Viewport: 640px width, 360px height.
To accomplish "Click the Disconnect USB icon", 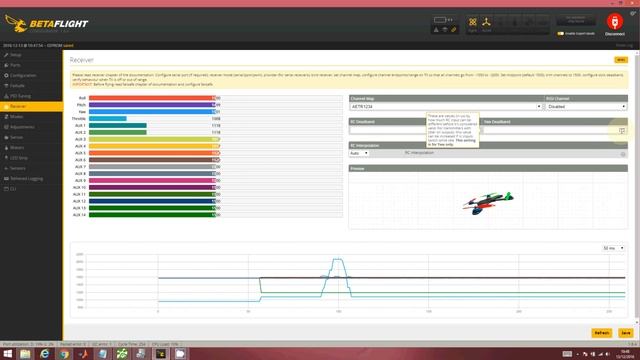I will pos(615,22).
